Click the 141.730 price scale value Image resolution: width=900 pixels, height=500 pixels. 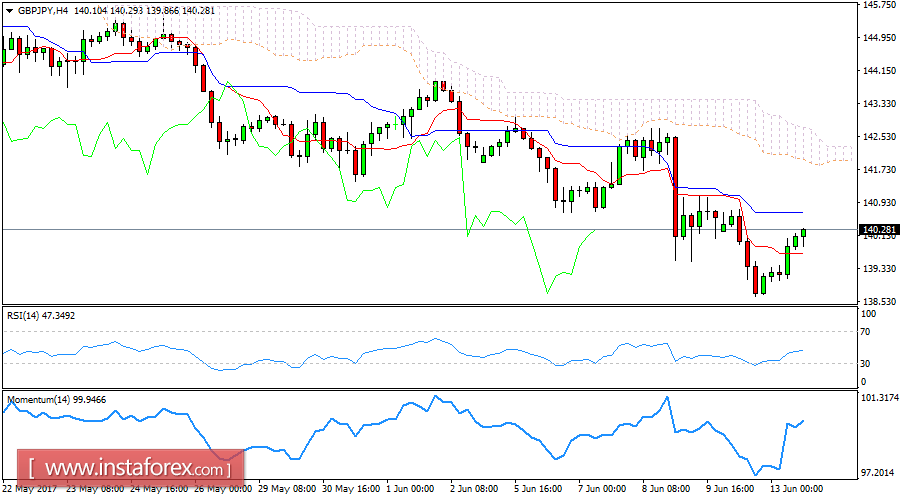tap(879, 169)
